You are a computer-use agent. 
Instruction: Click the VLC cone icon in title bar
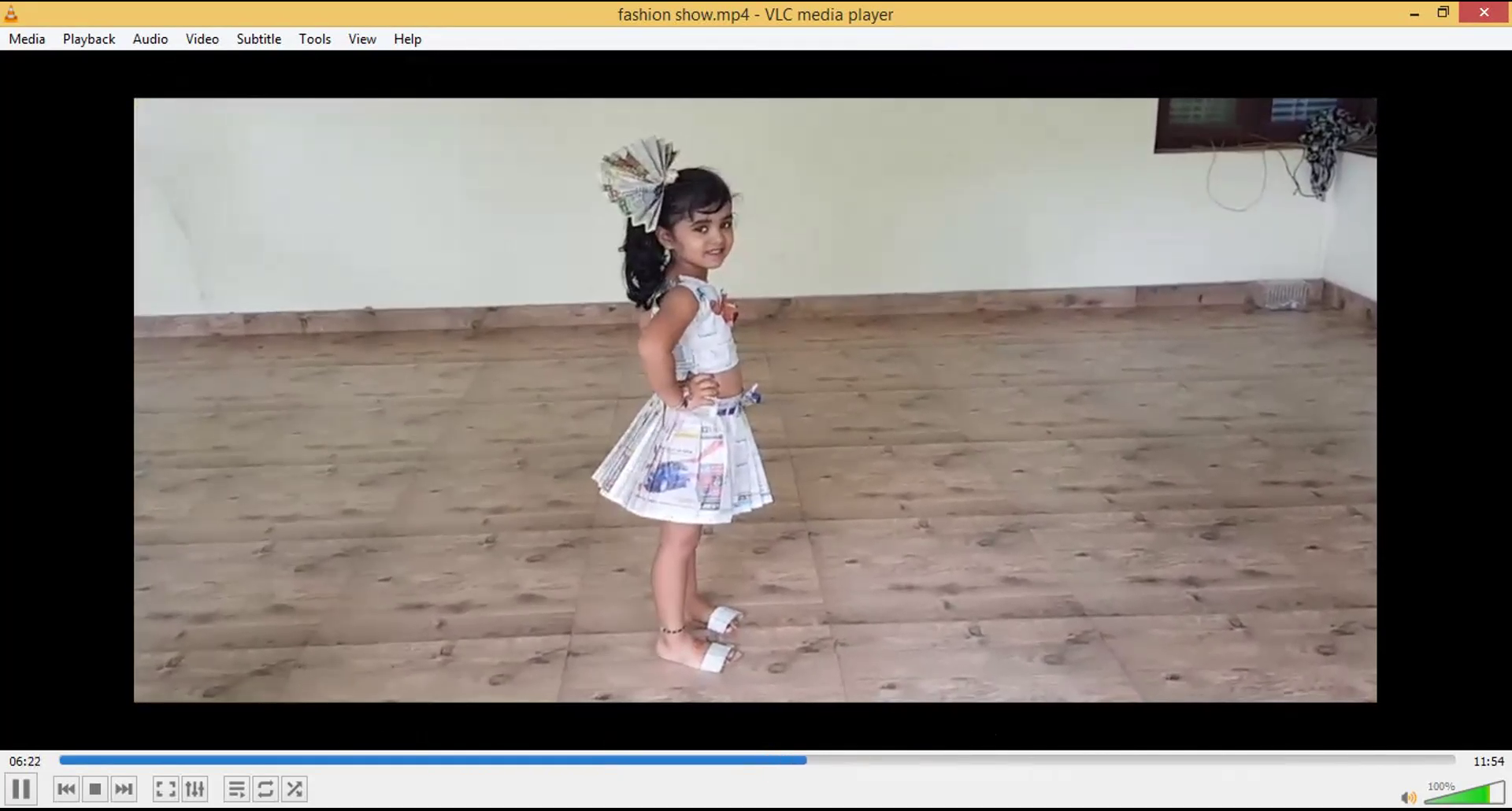(11, 13)
